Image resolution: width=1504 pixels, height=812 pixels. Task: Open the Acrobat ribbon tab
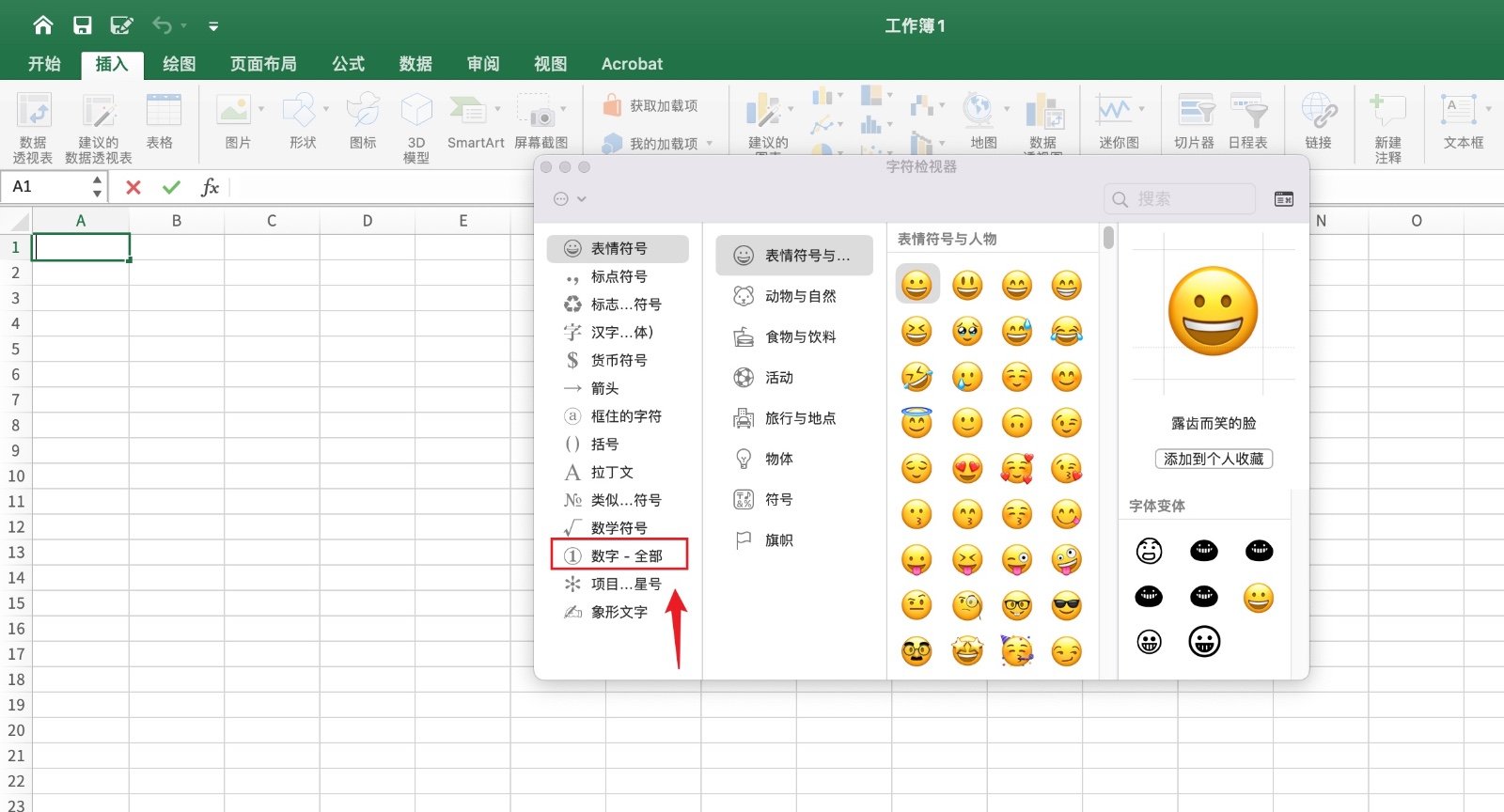[632, 64]
